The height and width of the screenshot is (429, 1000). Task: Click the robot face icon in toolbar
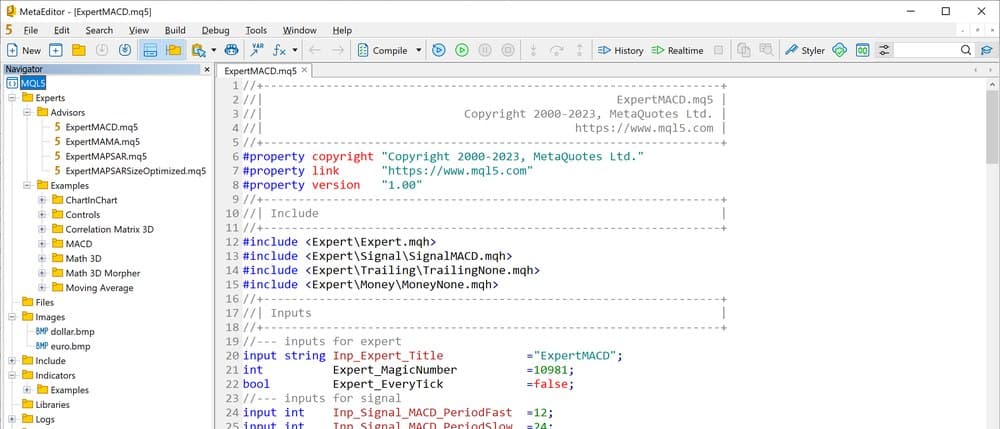pyautogui.click(x=231, y=50)
